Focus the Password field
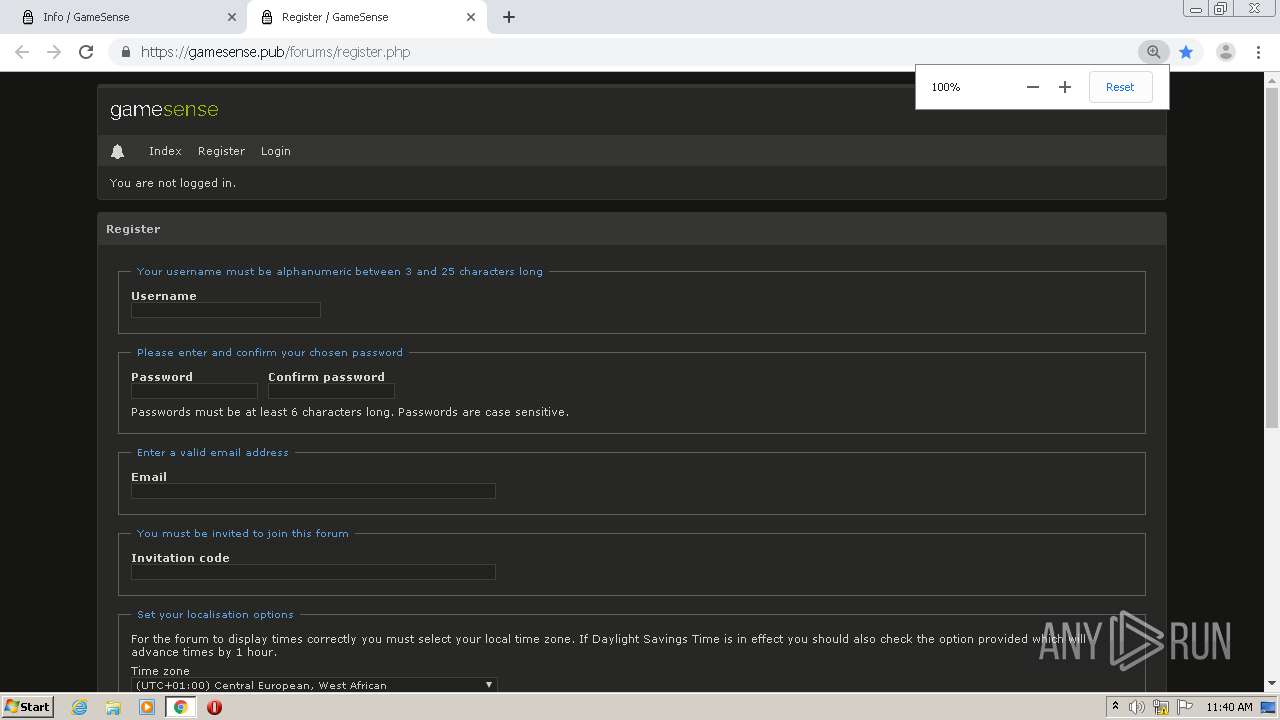The width and height of the screenshot is (1280, 720). (x=194, y=391)
